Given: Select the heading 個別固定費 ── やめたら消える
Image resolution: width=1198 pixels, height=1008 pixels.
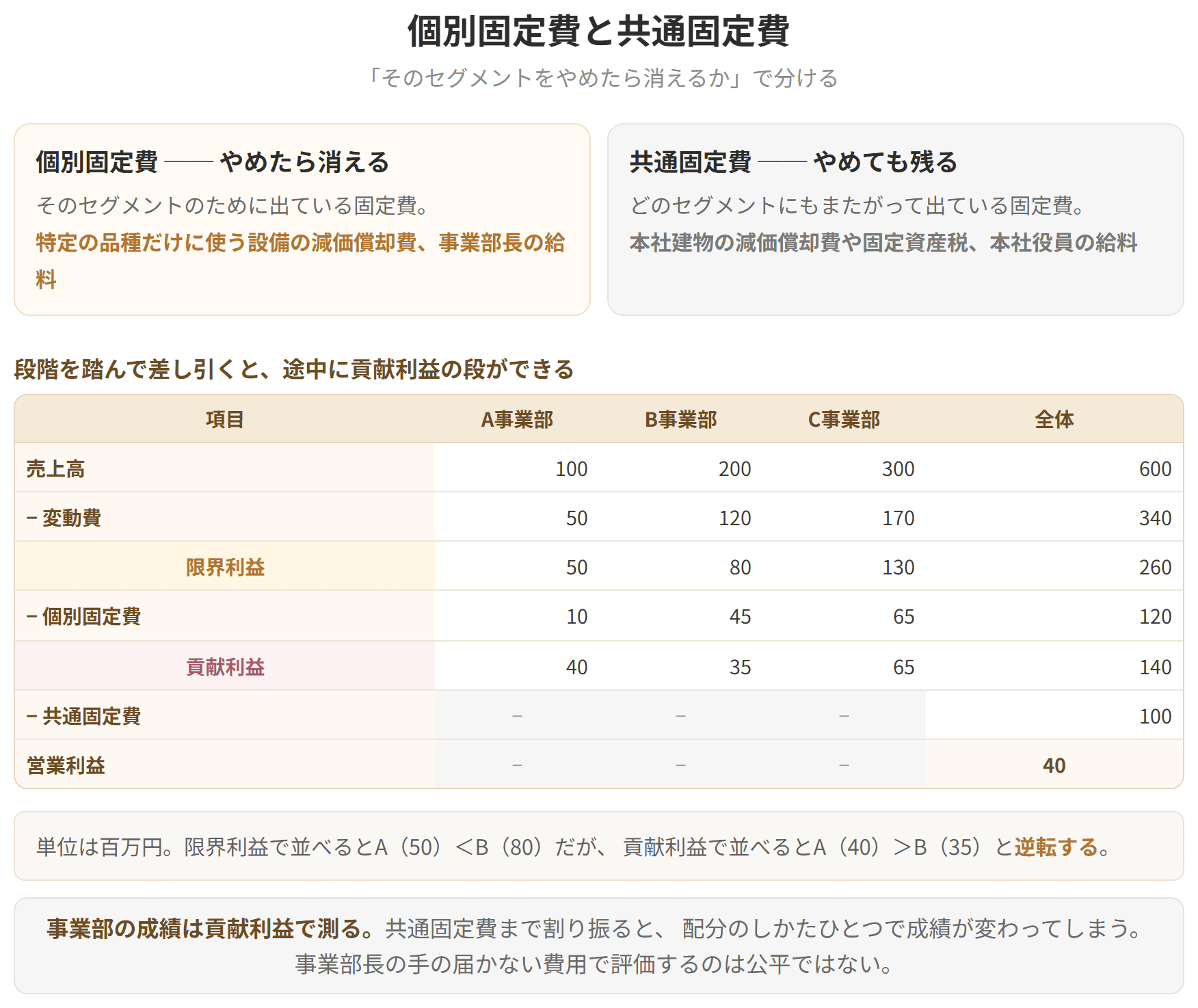Looking at the screenshot, I should tap(213, 162).
